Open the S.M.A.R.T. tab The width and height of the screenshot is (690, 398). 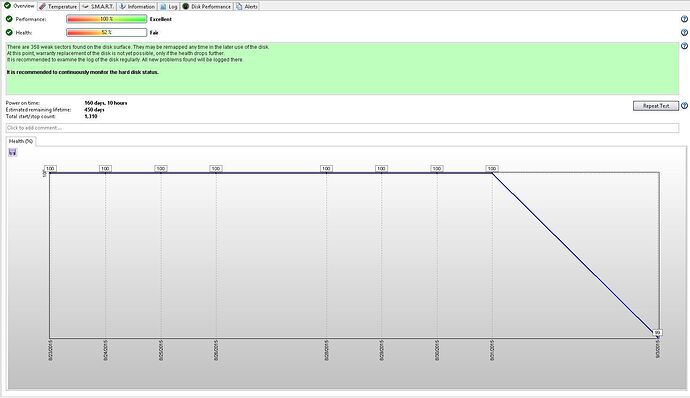(x=98, y=7)
